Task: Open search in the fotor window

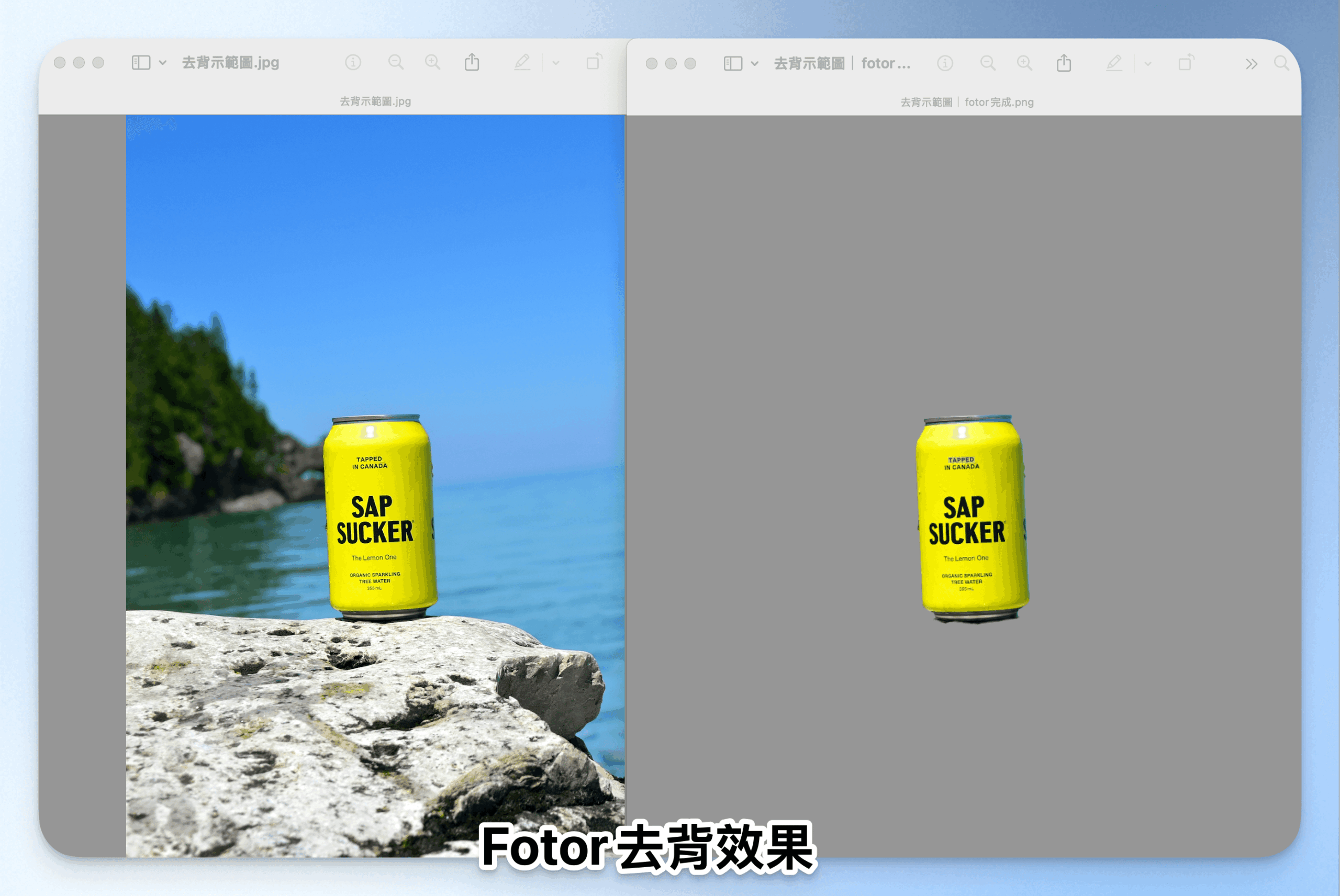Action: (1281, 63)
